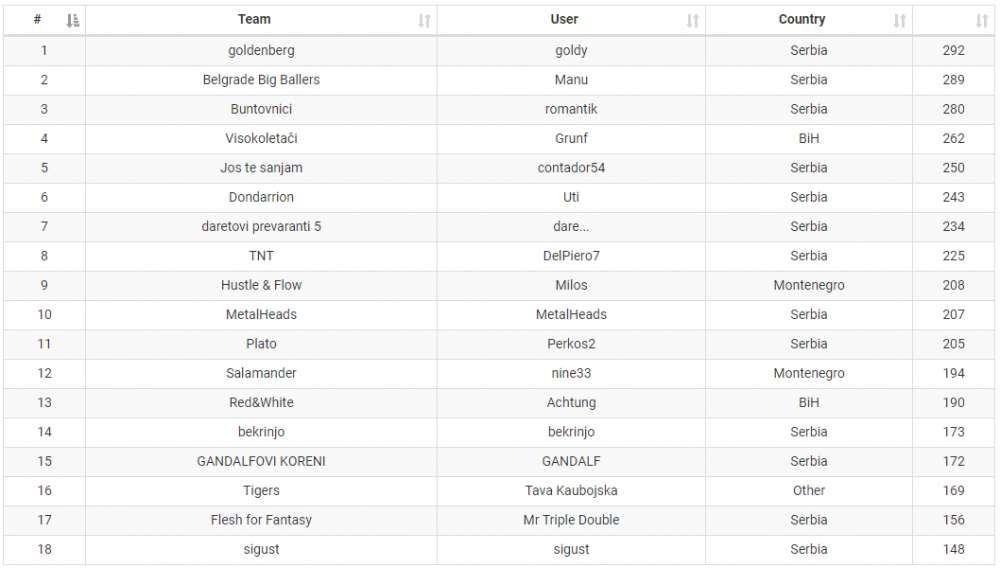This screenshot has height=568, width=1000.
Task: Select user MetalHeads in User column
Action: coord(571,314)
